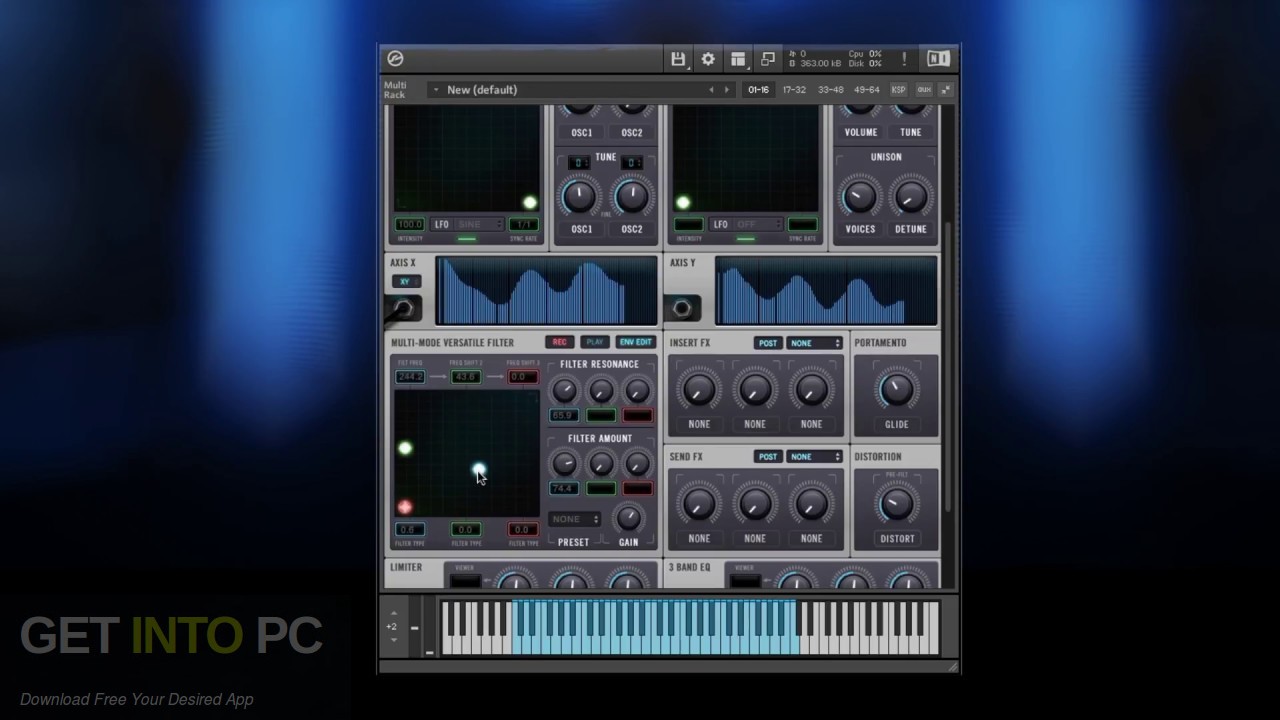
Task: Go to previous multi with left arrow
Action: pyautogui.click(x=712, y=90)
